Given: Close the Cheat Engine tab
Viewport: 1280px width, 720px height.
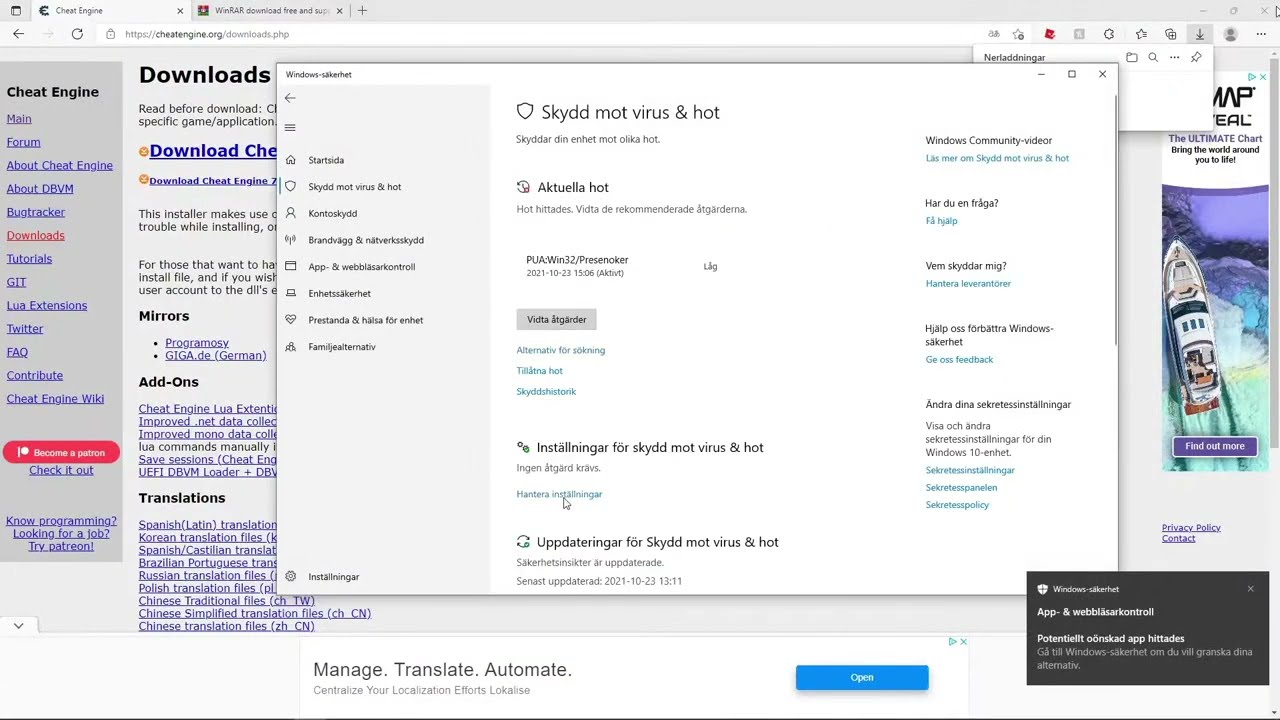Looking at the screenshot, I should (x=180, y=11).
